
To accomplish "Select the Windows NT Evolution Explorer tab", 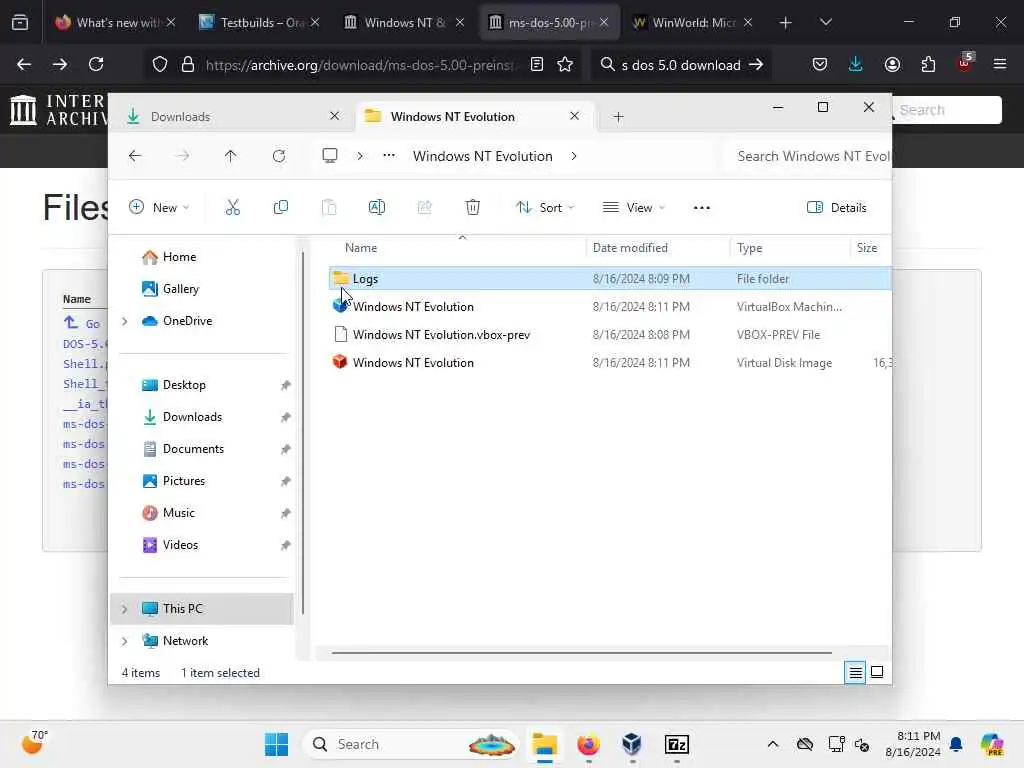I will 473,116.
